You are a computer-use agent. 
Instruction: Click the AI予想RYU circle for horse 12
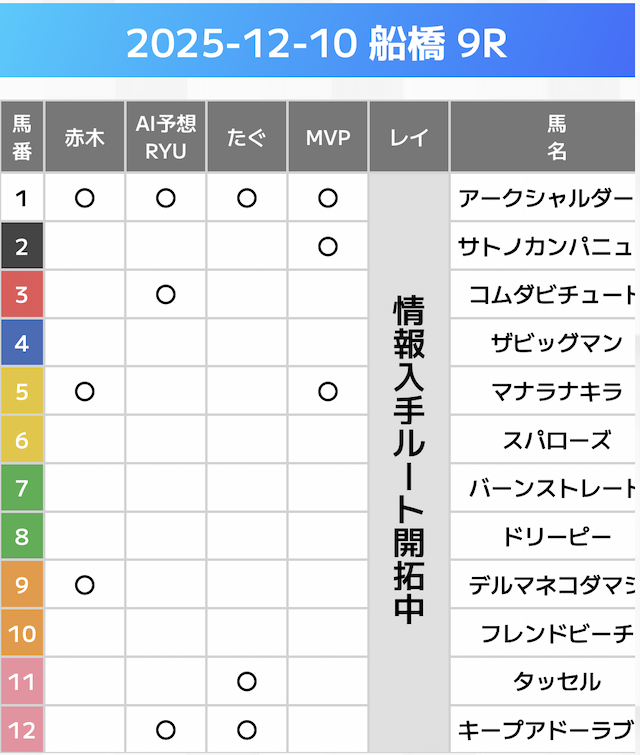[x=166, y=729]
